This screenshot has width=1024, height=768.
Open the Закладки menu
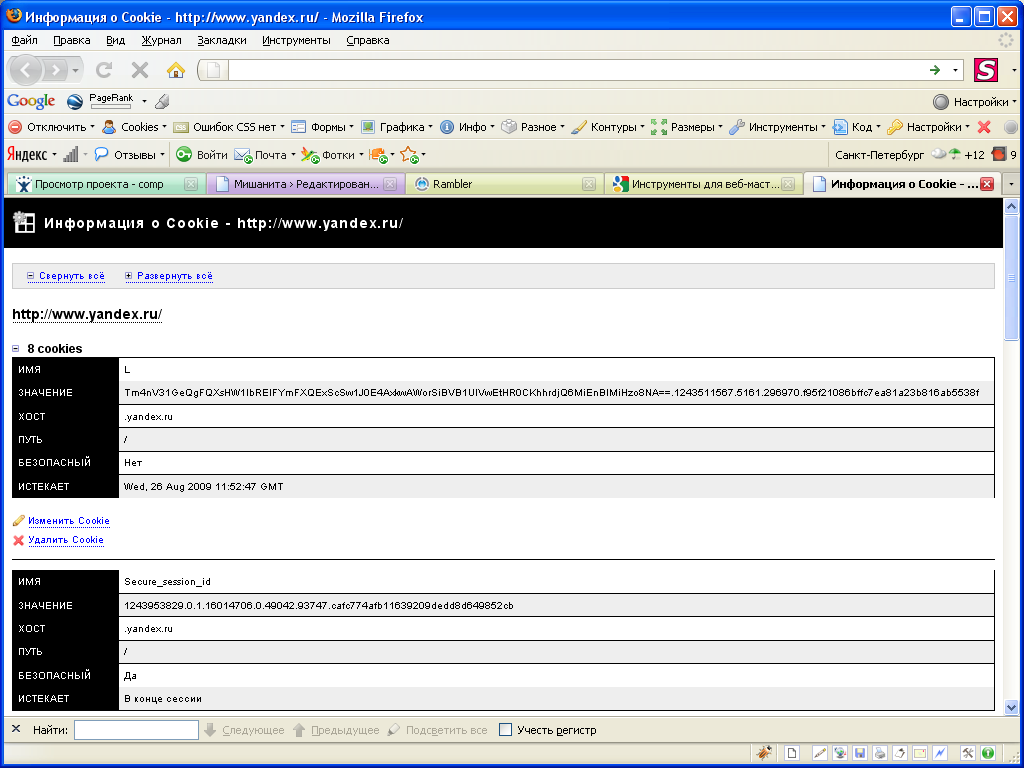click(x=222, y=40)
